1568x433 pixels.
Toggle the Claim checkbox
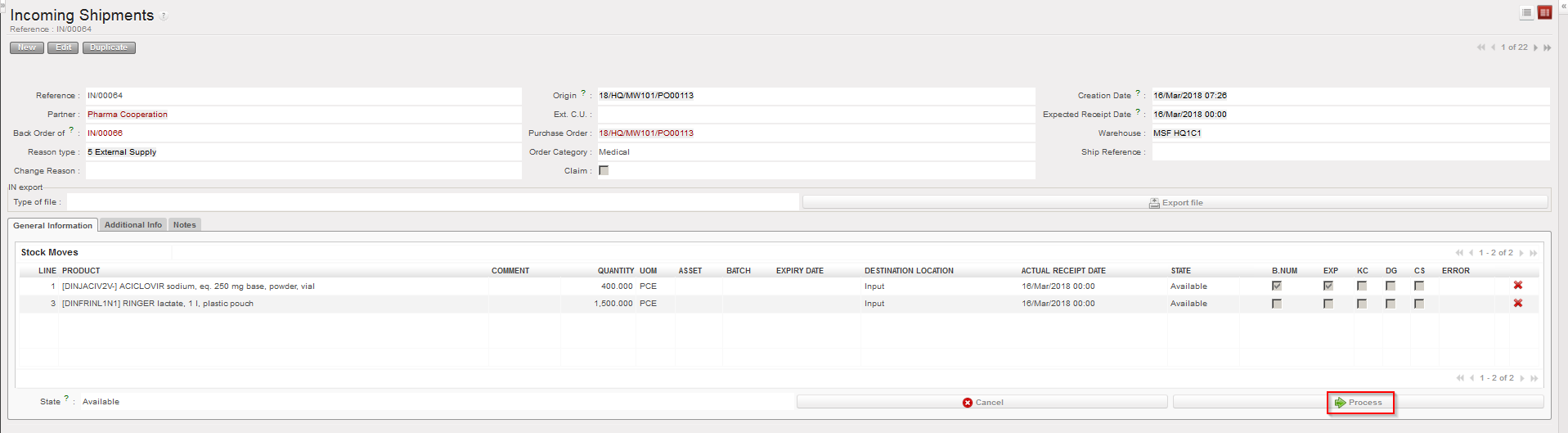(604, 171)
